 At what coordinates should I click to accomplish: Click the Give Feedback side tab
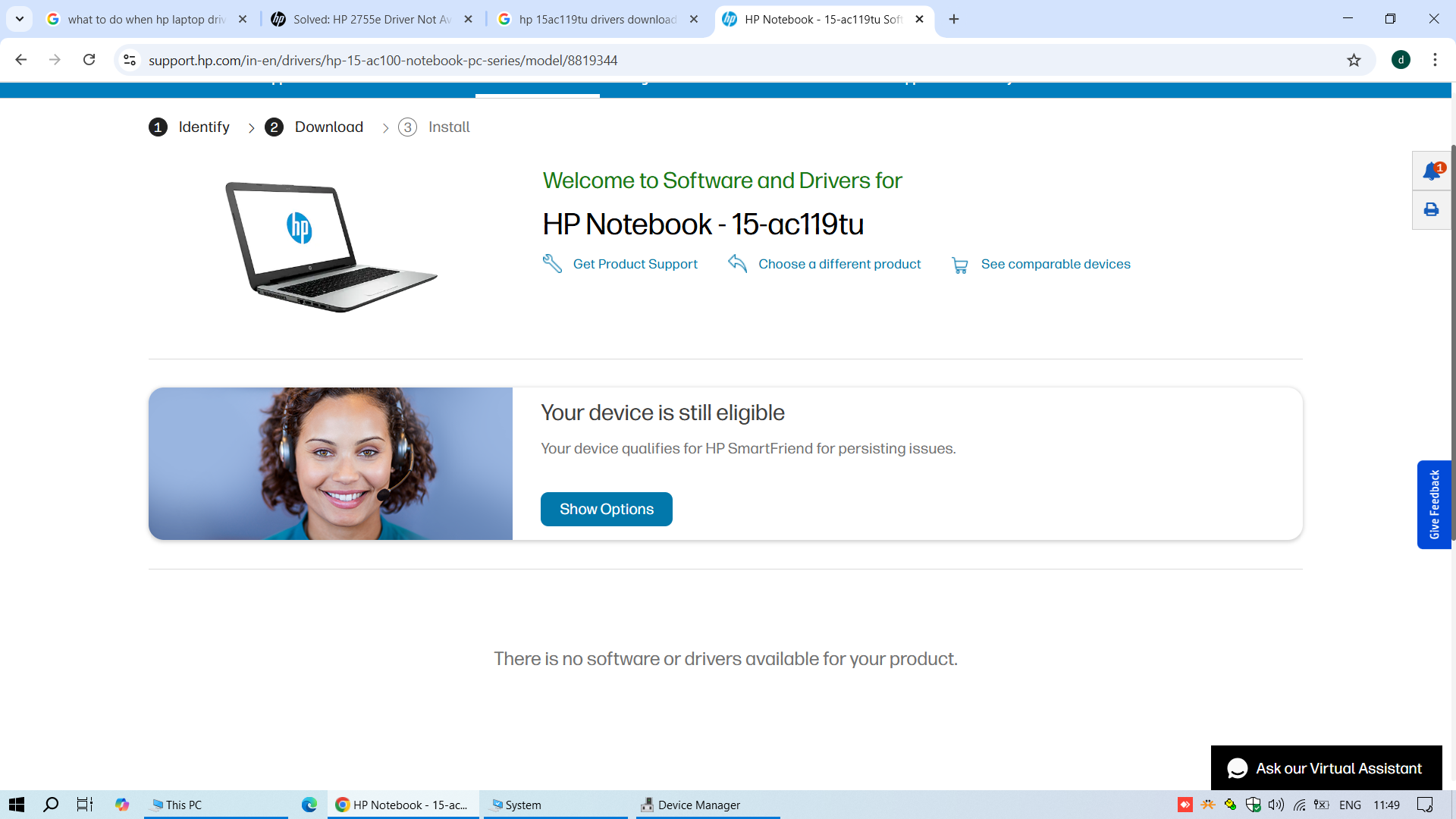(1434, 504)
